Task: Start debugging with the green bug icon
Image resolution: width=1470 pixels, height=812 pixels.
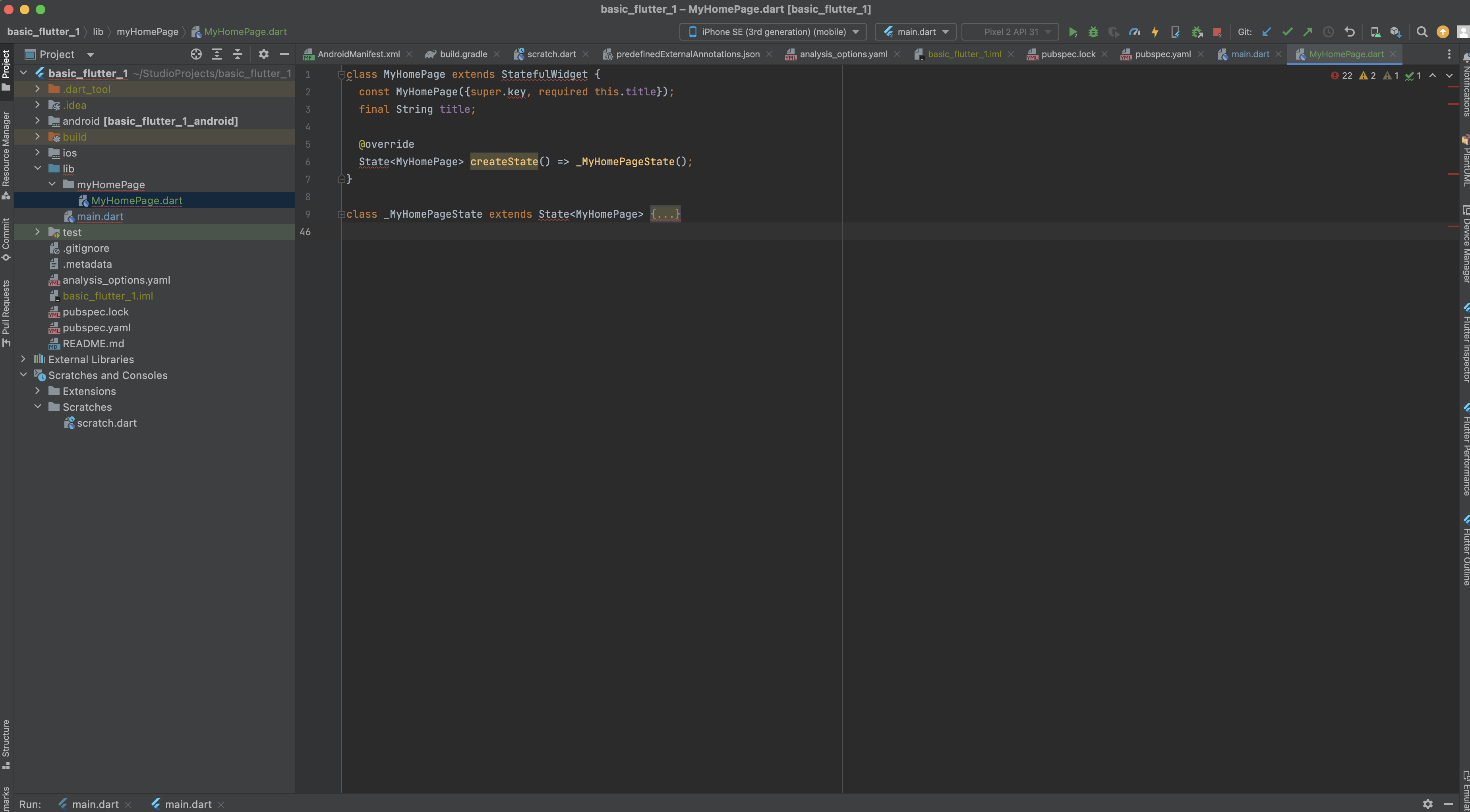Action: [x=1093, y=32]
